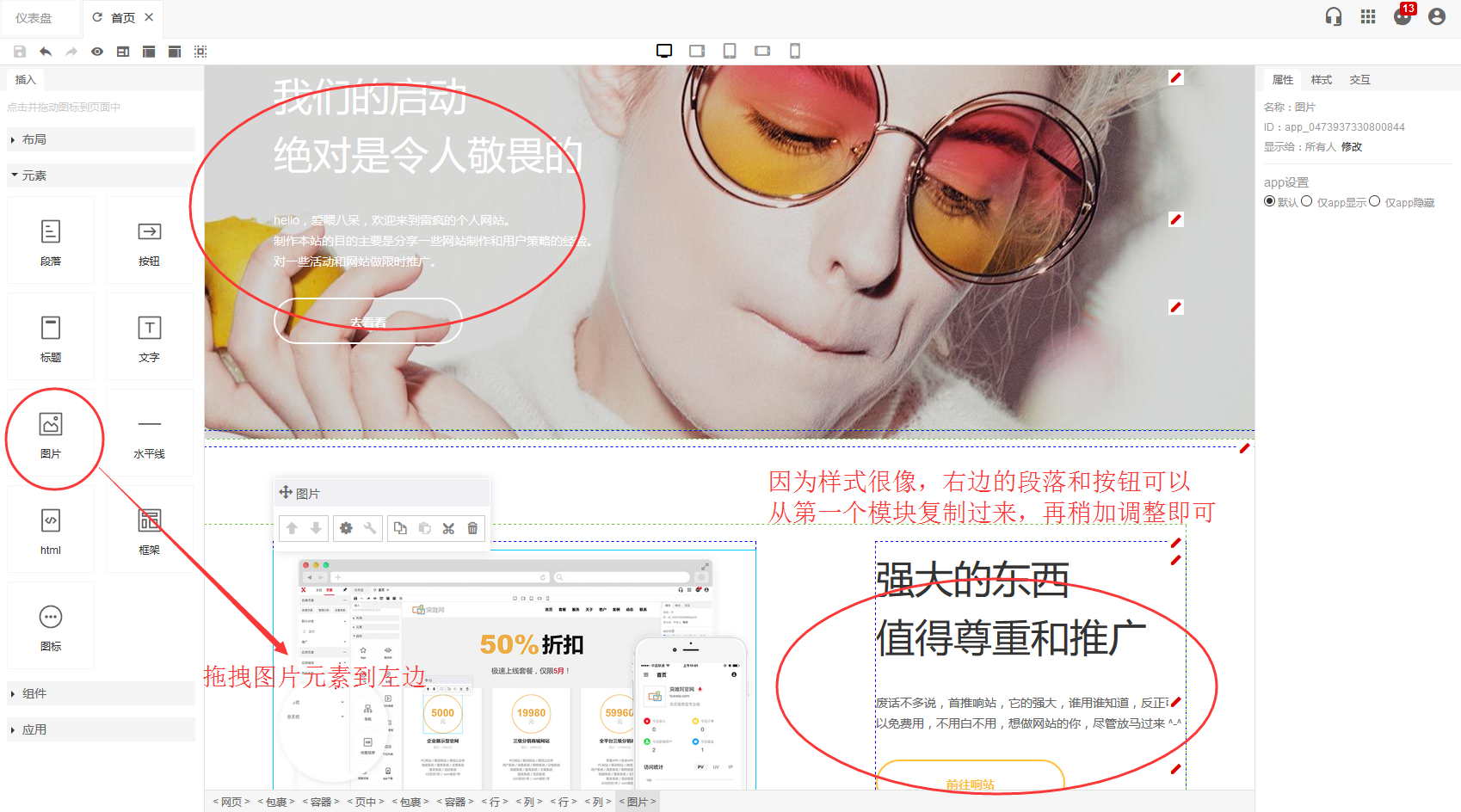The image size is (1461, 812).
Task: Click the 页中 breadcrumb item
Action: point(366,802)
